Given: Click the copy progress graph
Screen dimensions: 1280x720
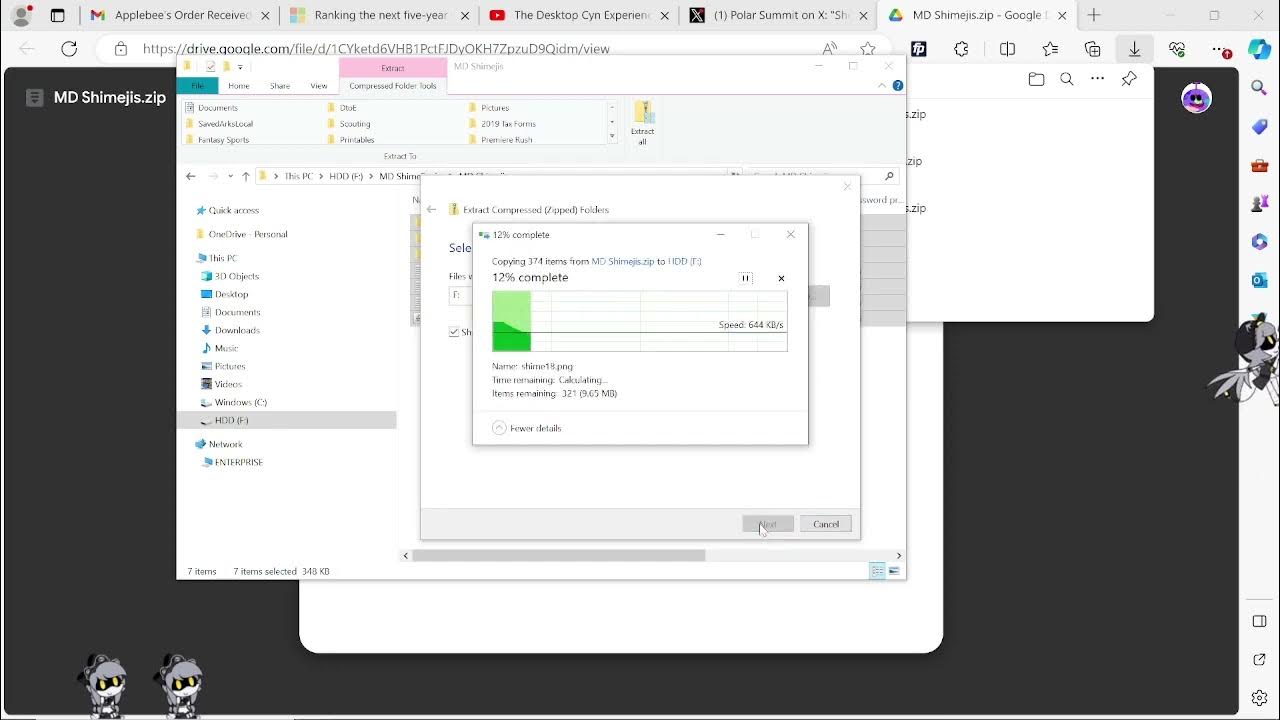Looking at the screenshot, I should (x=640, y=321).
